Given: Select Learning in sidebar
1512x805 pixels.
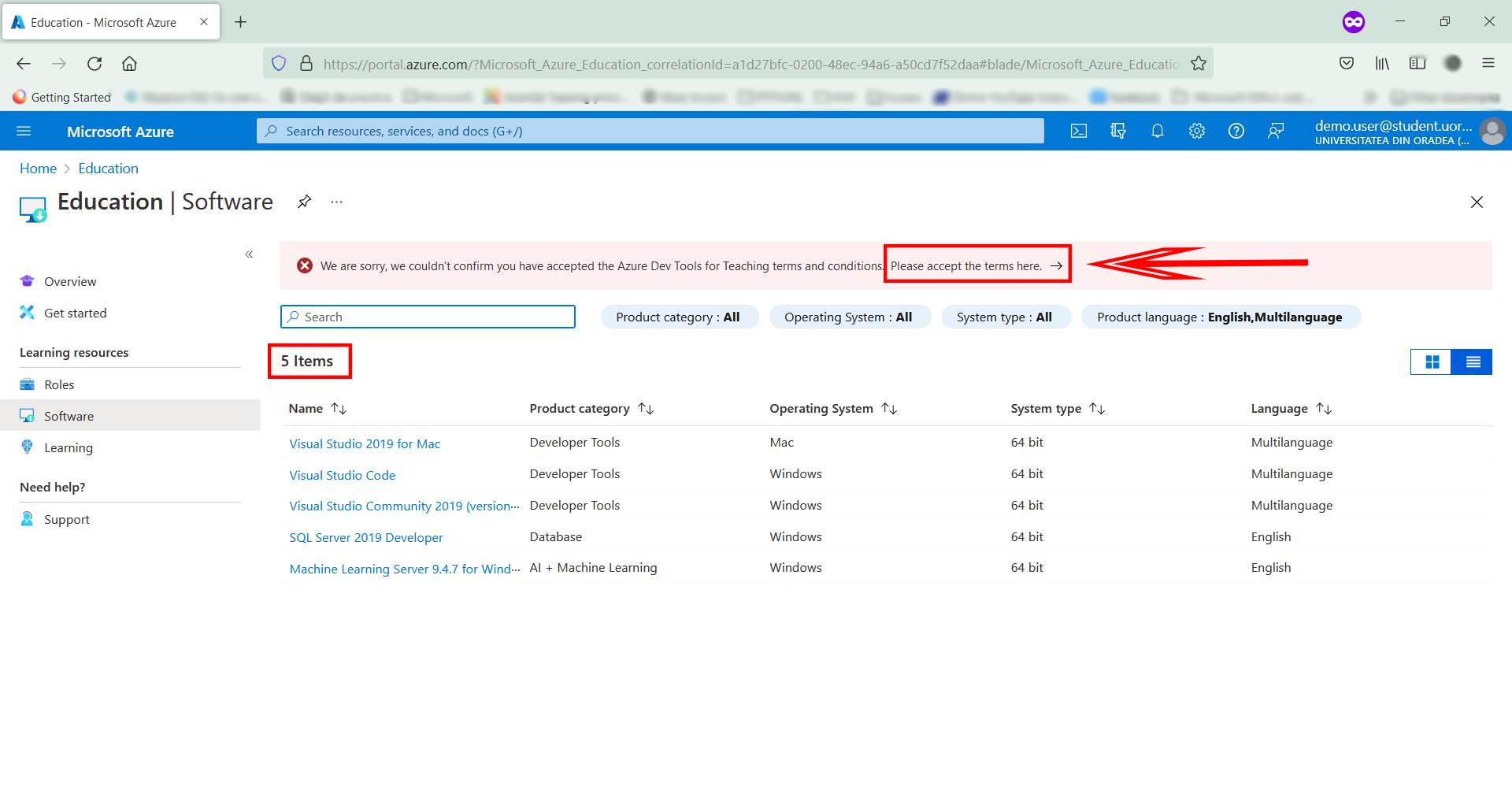Looking at the screenshot, I should click(130, 447).
